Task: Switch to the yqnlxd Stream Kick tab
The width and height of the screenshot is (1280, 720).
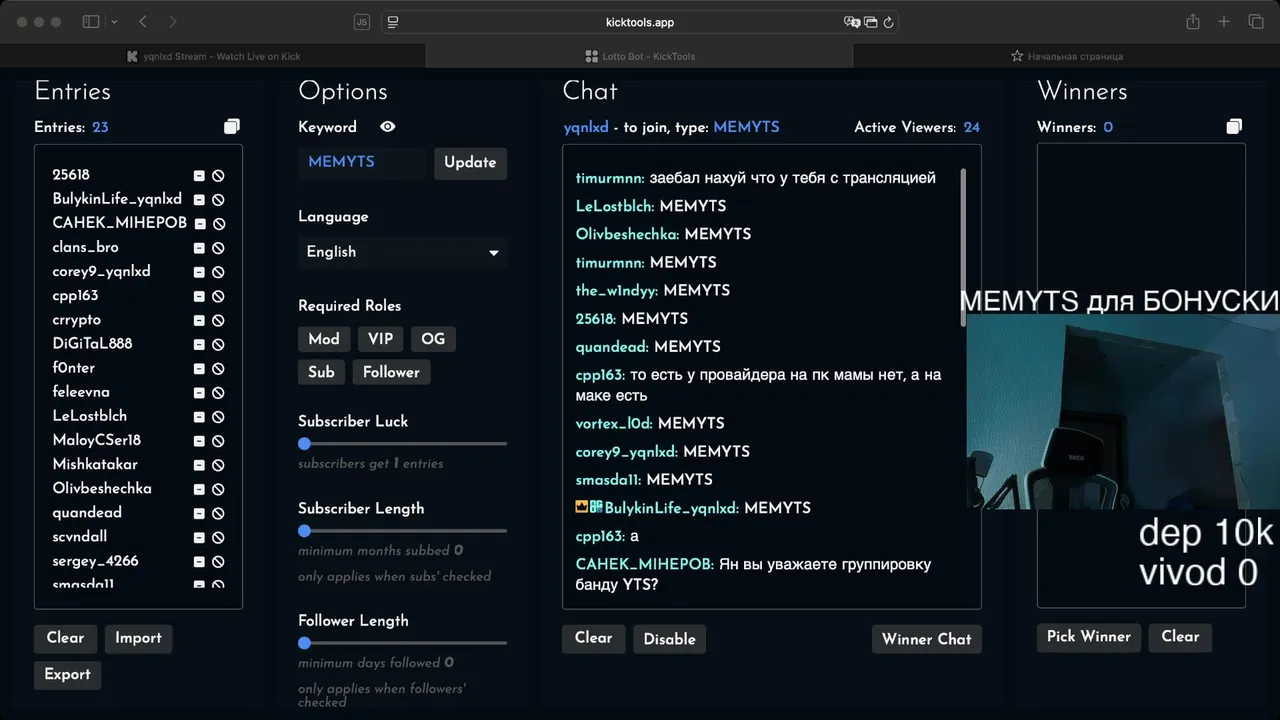Action: click(x=213, y=56)
